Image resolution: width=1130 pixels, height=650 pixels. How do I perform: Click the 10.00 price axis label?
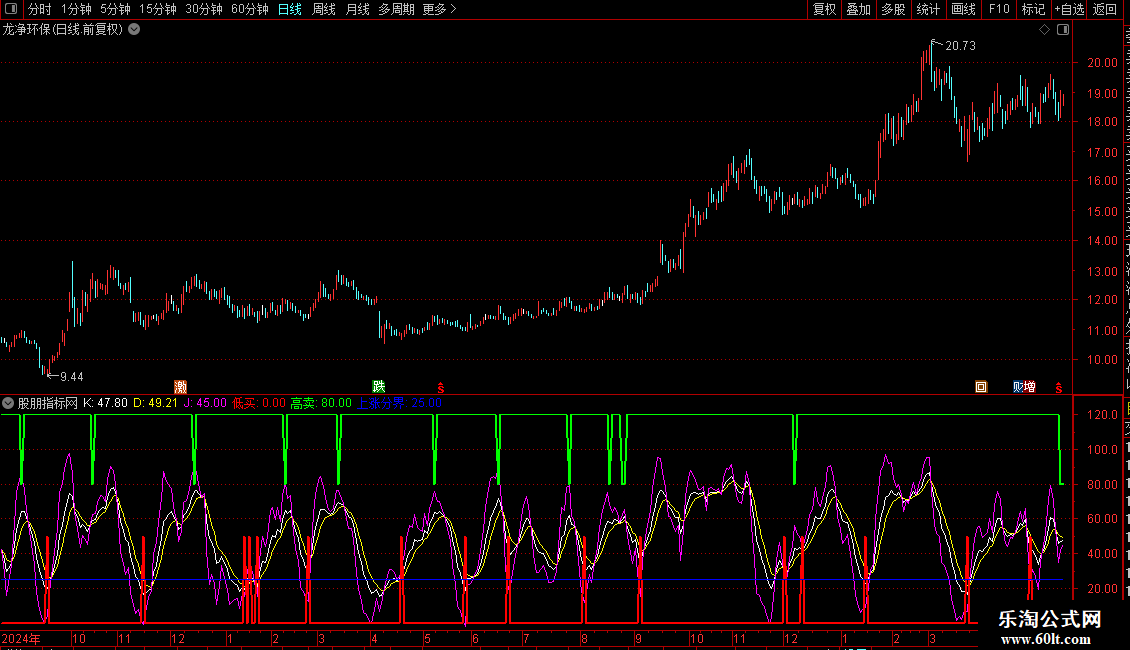point(1102,360)
